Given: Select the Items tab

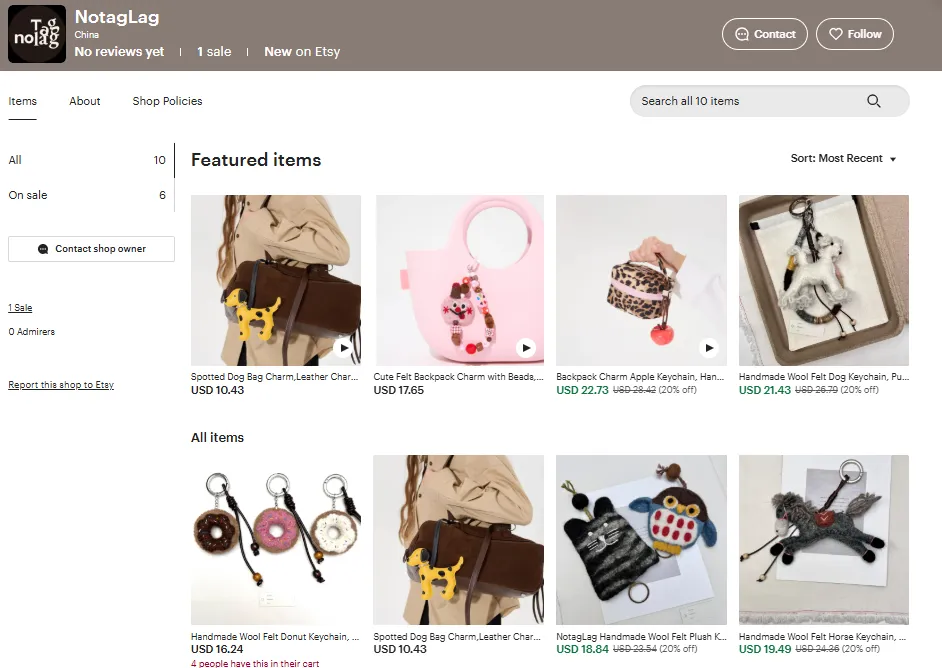Looking at the screenshot, I should click(x=23, y=101).
